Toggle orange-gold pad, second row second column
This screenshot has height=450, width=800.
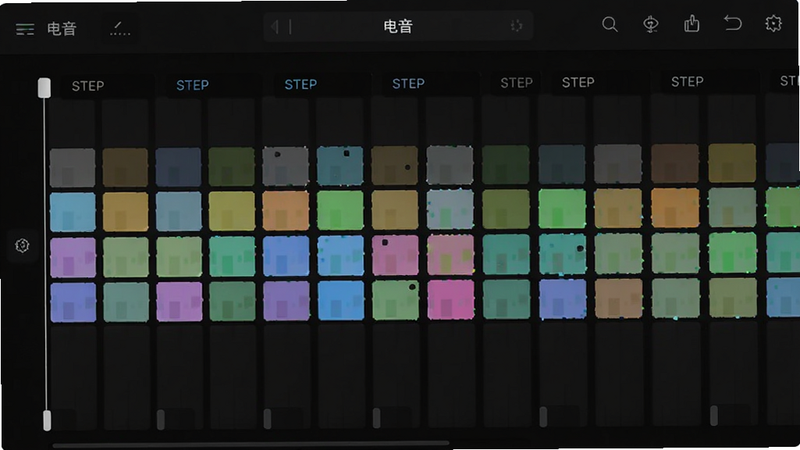tap(126, 212)
